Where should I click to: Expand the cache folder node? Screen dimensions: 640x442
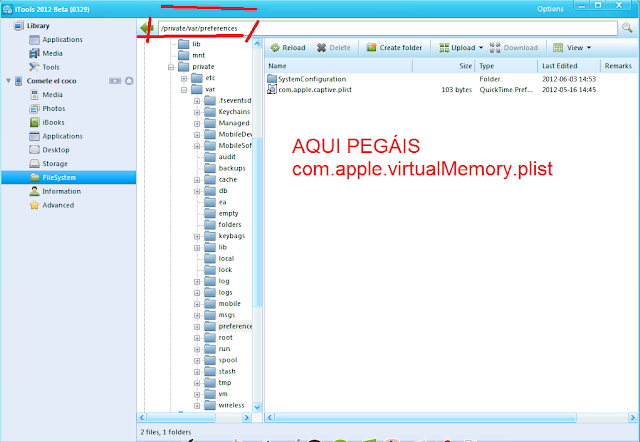coord(197,180)
